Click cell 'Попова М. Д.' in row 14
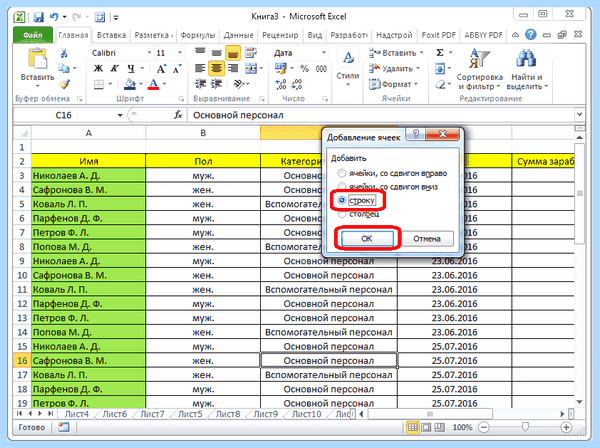Image resolution: width=600 pixels, height=448 pixels. point(88,332)
